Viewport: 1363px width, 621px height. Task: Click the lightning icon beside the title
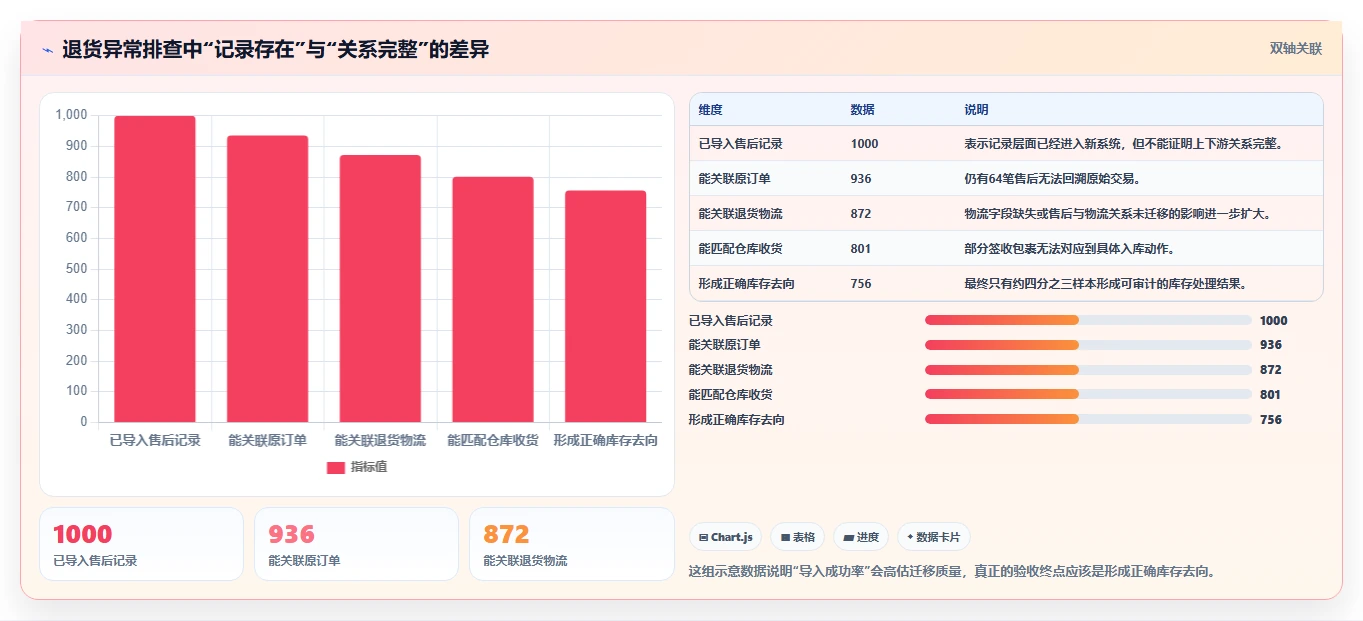[x=48, y=50]
